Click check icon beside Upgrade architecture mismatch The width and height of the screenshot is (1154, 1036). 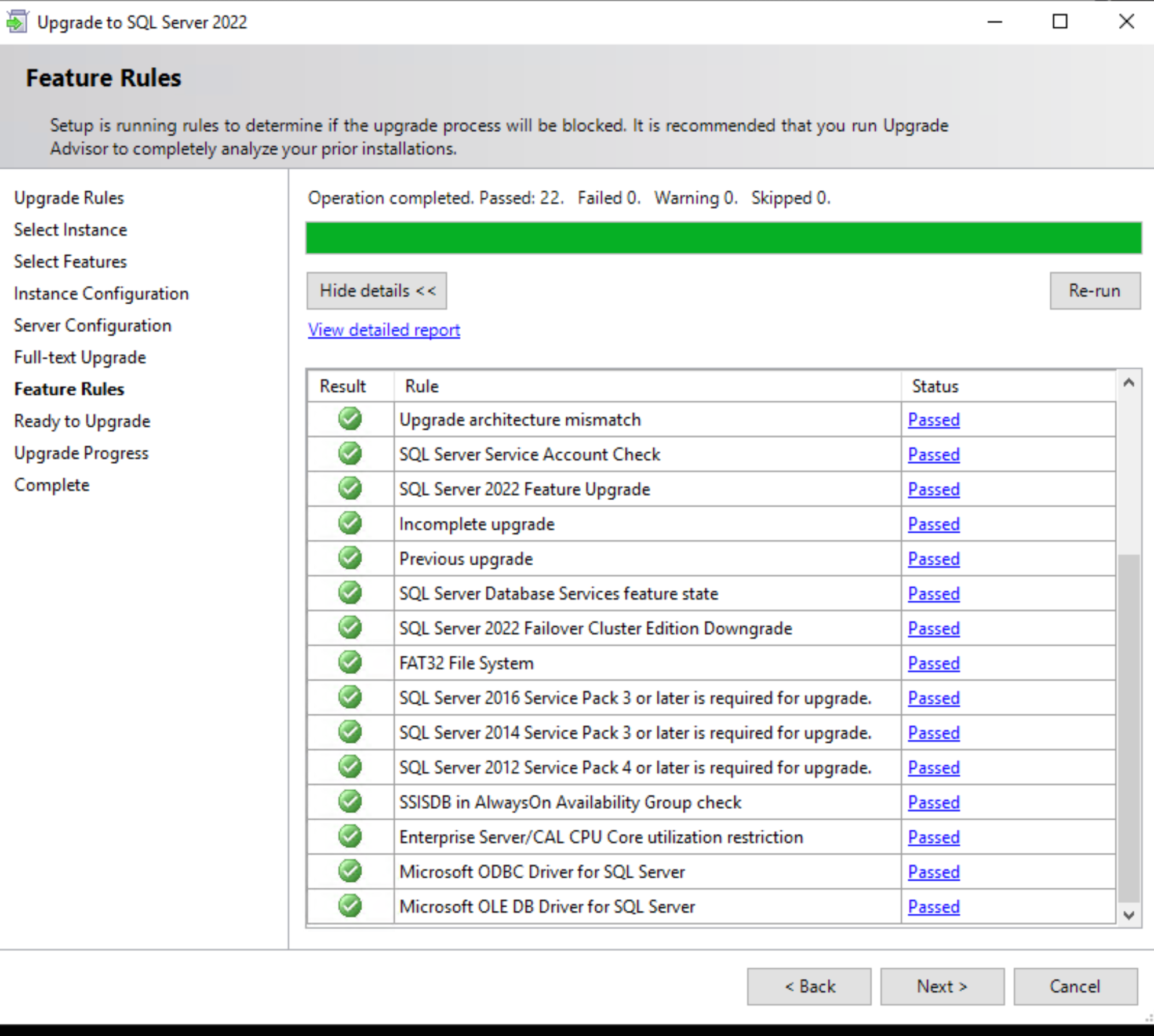click(x=350, y=419)
